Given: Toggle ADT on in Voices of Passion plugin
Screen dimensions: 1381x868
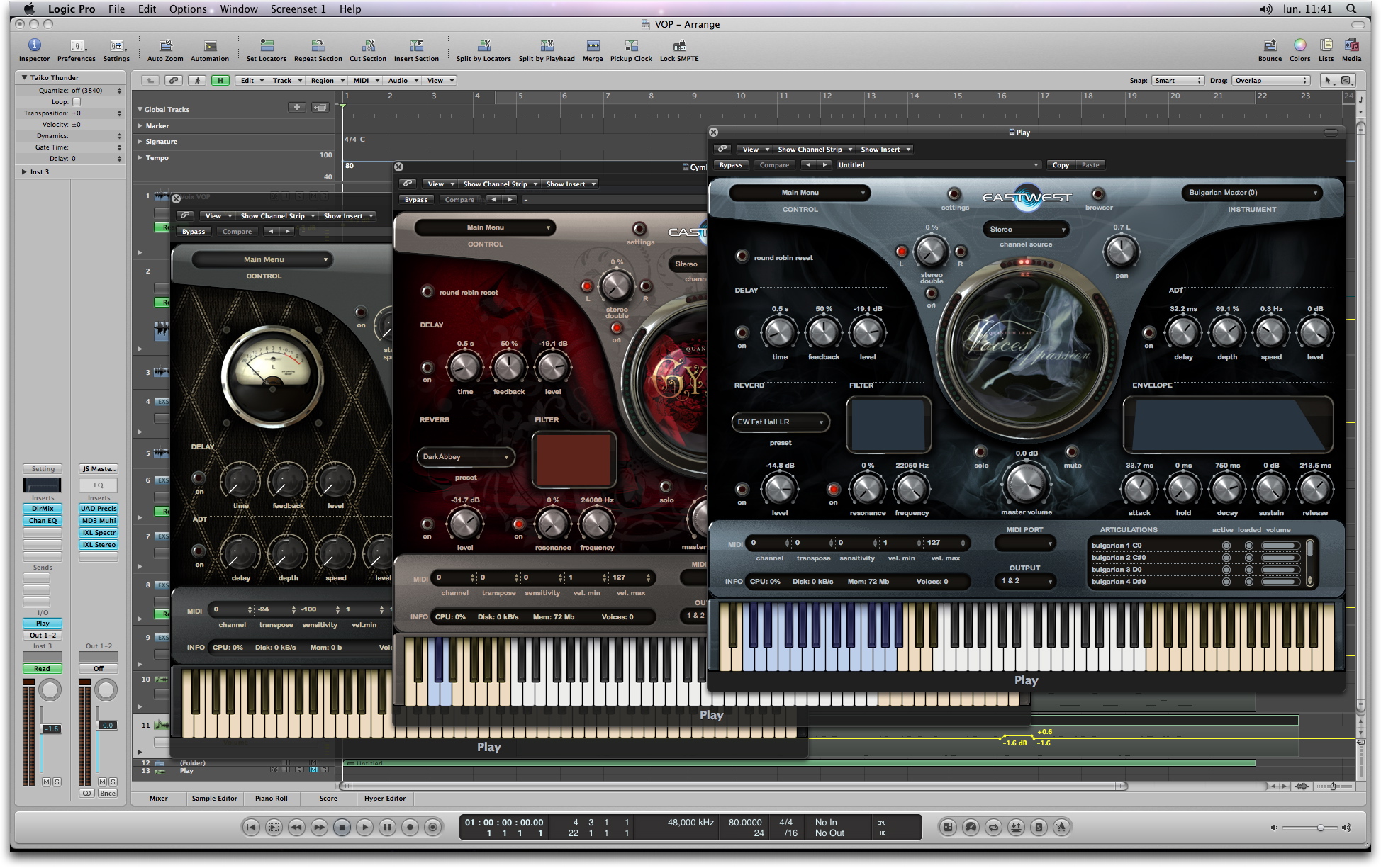Looking at the screenshot, I should click(1148, 332).
